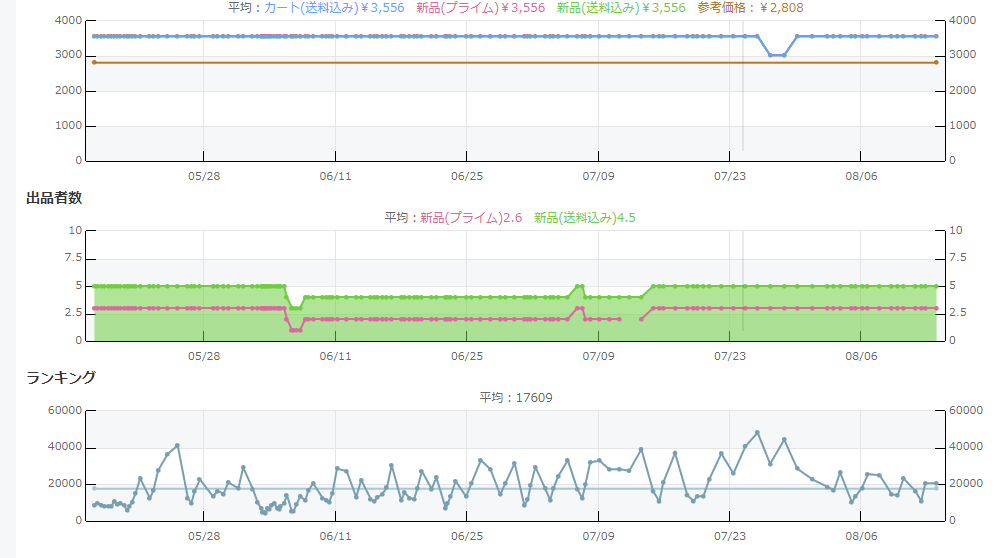Click the highest ranking peak after 07/23
1000x558 pixels.
(x=757, y=433)
